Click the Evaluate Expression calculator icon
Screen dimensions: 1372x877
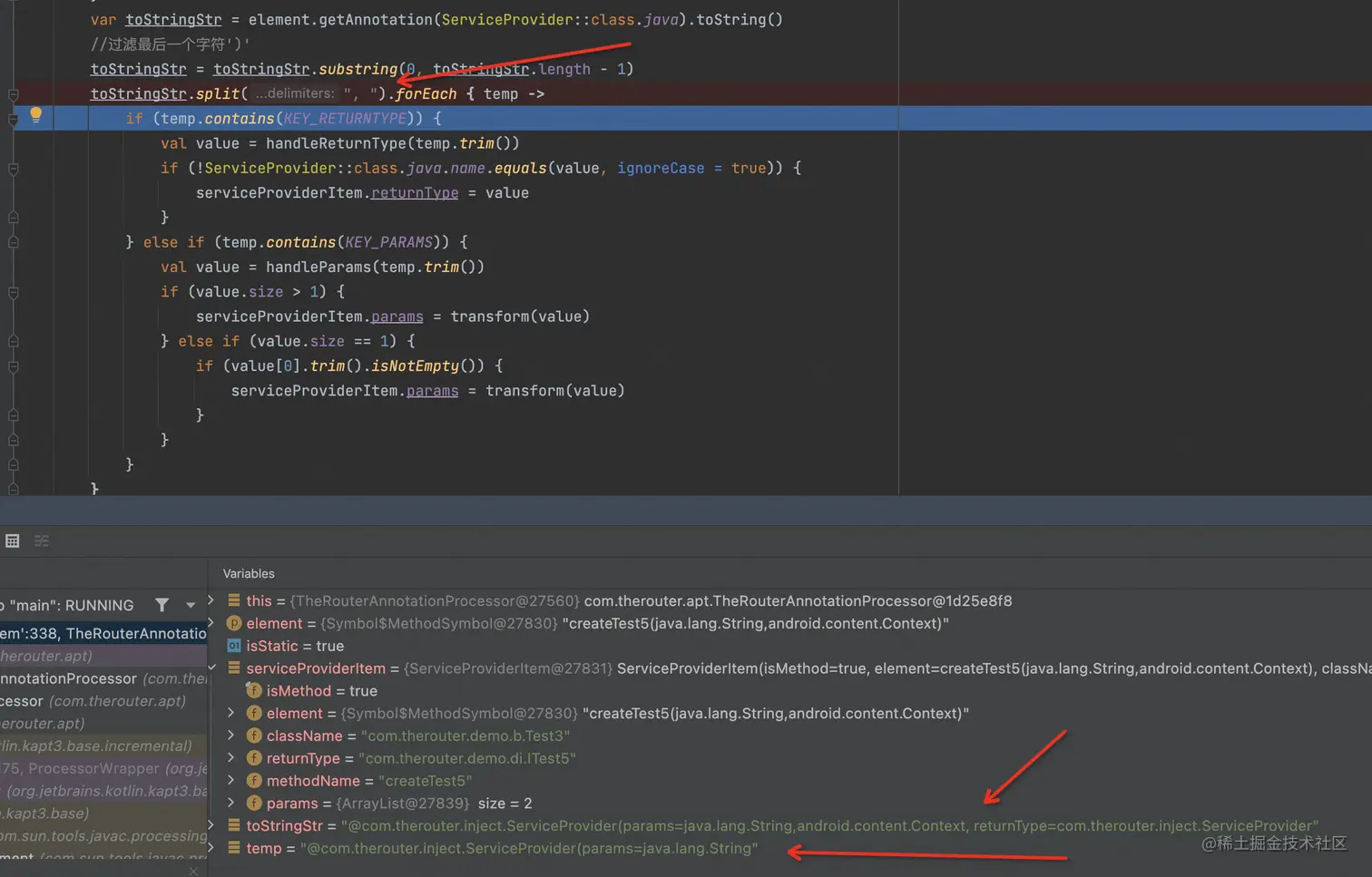tap(13, 541)
